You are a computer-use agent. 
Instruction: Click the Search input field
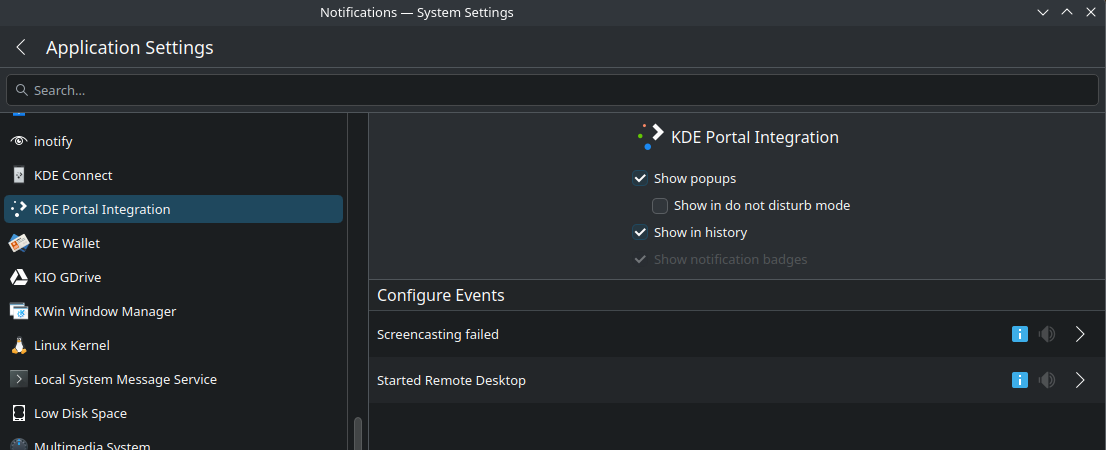click(552, 90)
